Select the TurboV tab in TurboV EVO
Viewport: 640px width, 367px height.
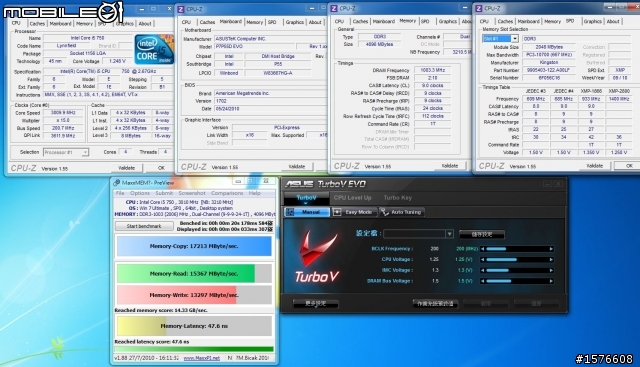(x=307, y=198)
